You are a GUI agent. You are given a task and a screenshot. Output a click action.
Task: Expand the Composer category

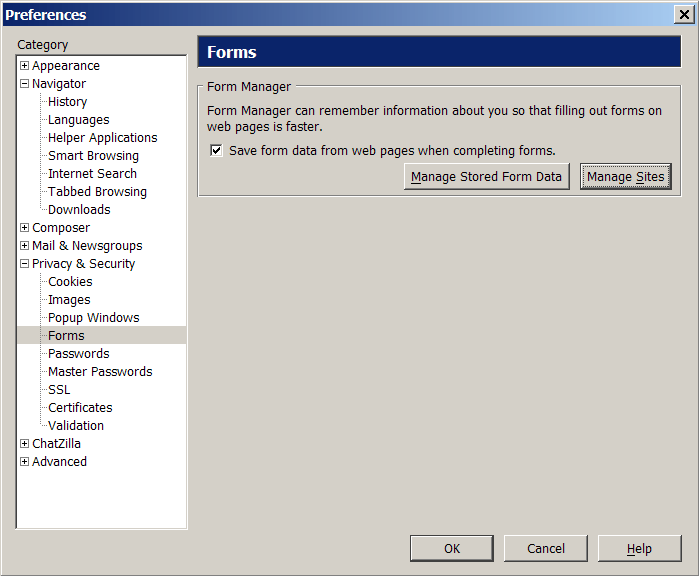[x=25, y=227]
